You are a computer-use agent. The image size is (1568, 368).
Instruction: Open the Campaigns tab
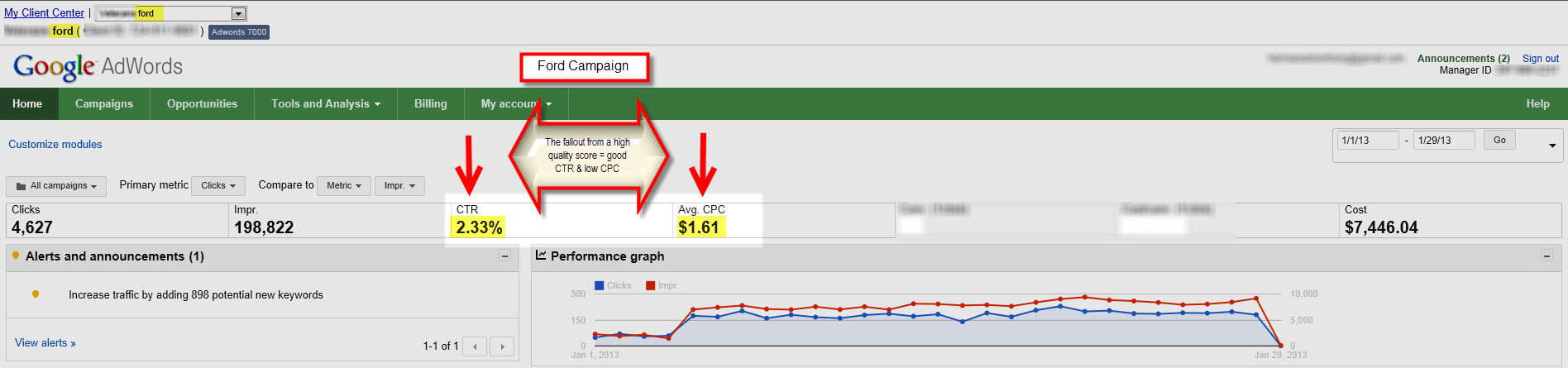104,104
